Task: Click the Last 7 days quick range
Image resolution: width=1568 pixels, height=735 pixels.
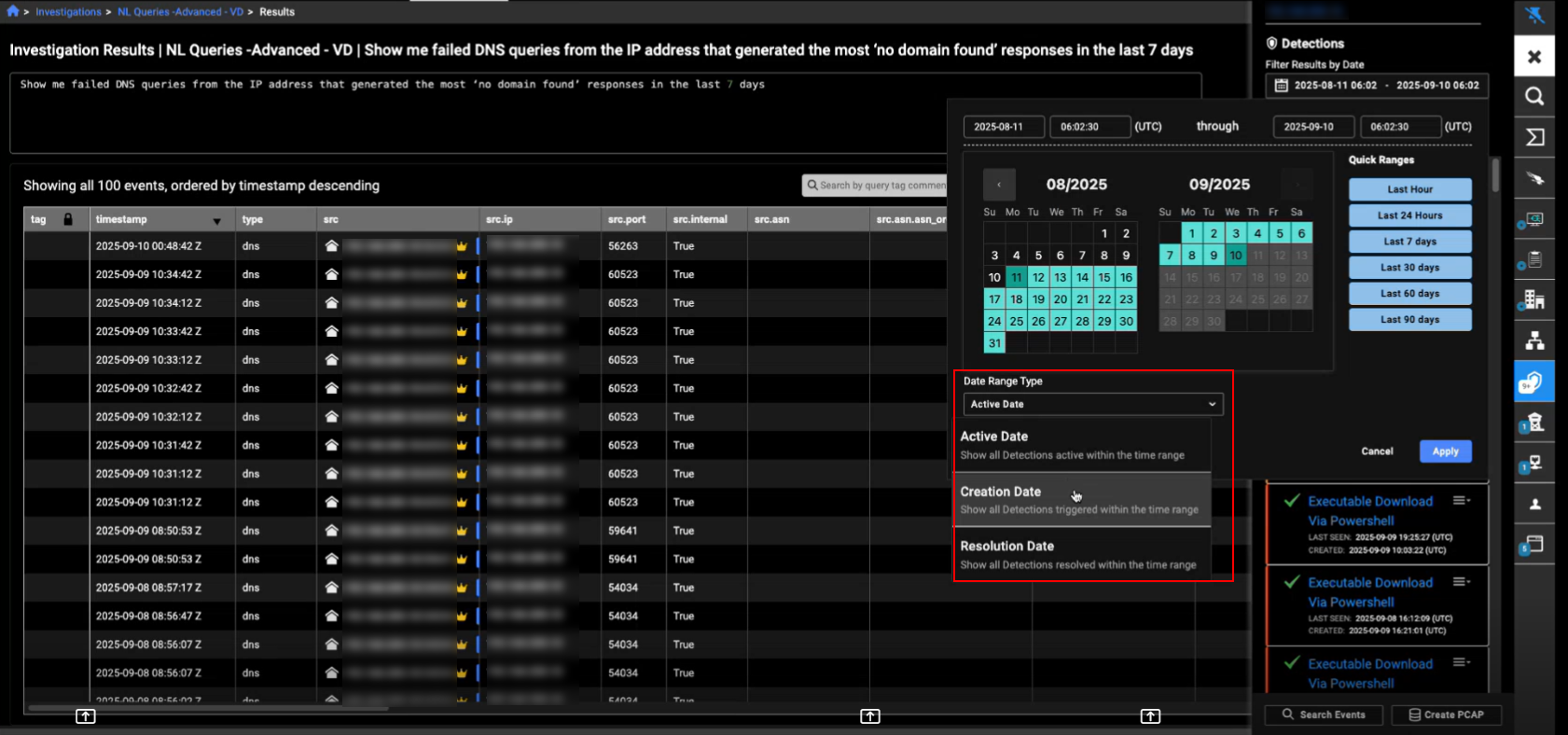Action: coord(1409,242)
